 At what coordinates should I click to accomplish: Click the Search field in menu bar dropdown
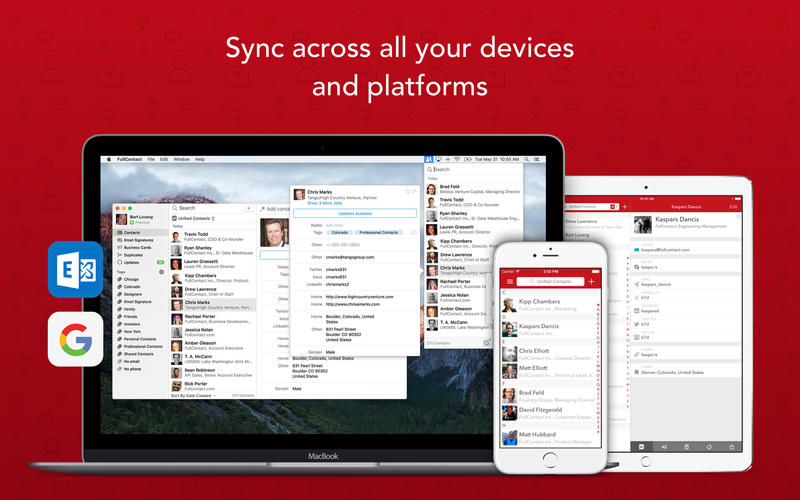(472, 169)
